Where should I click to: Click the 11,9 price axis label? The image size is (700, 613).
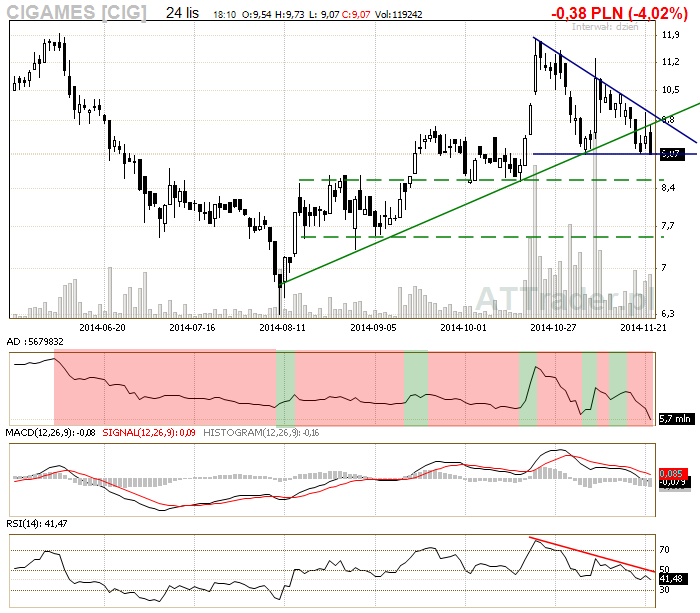671,35
